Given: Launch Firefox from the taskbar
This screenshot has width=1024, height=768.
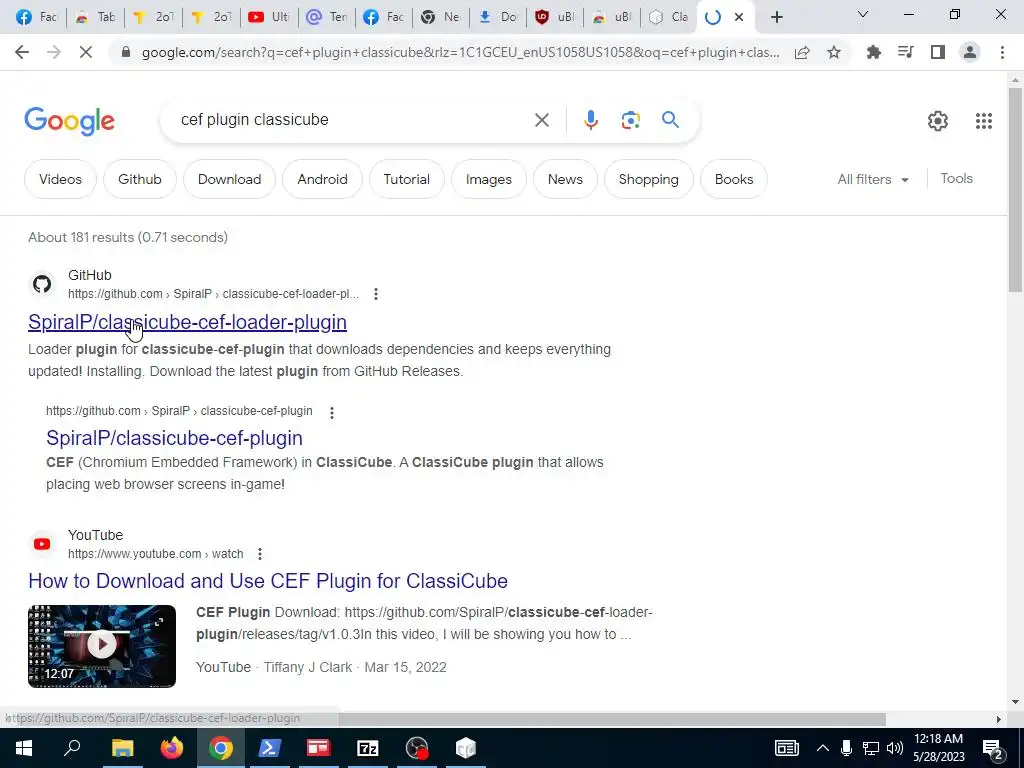Looking at the screenshot, I should click(172, 748).
